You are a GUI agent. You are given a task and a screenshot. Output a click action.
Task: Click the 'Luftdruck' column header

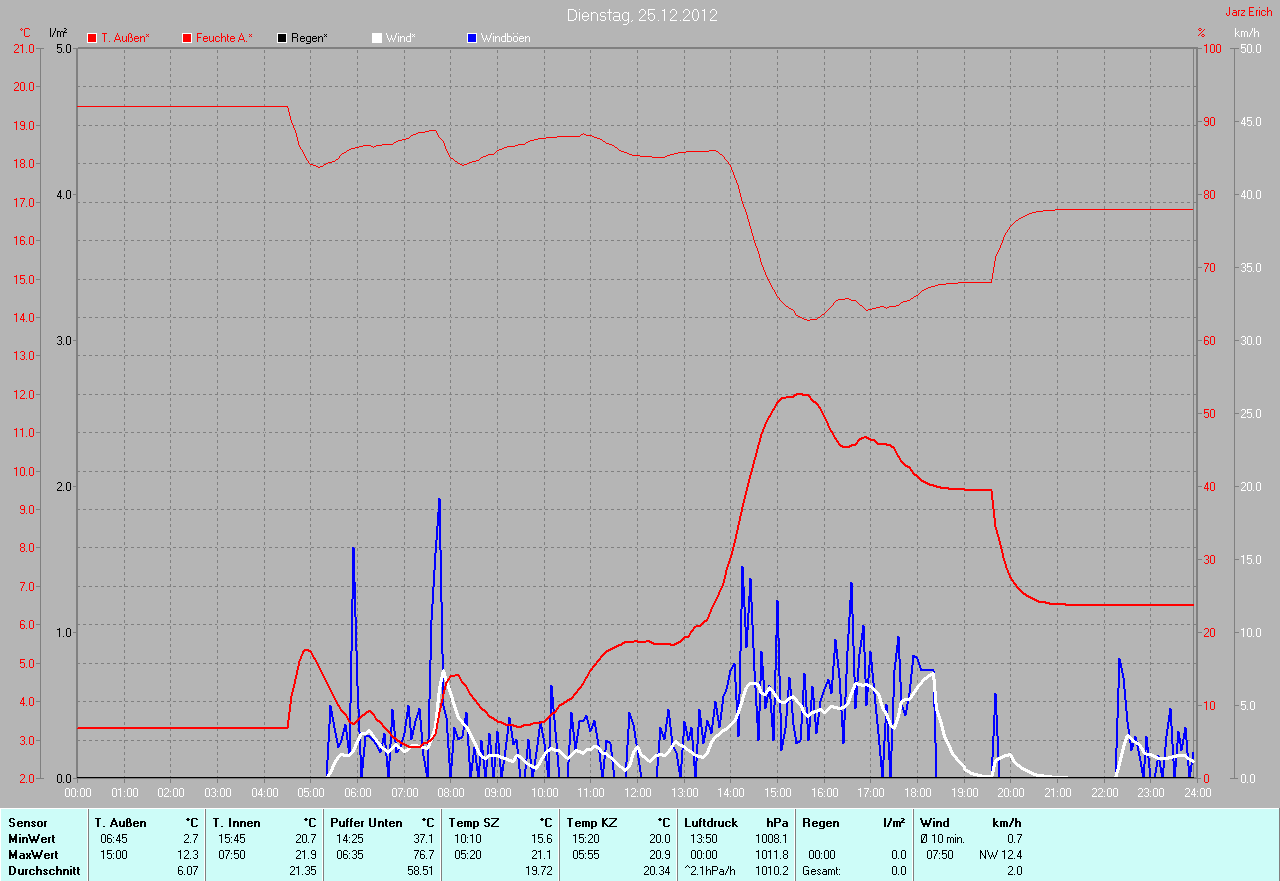click(711, 823)
